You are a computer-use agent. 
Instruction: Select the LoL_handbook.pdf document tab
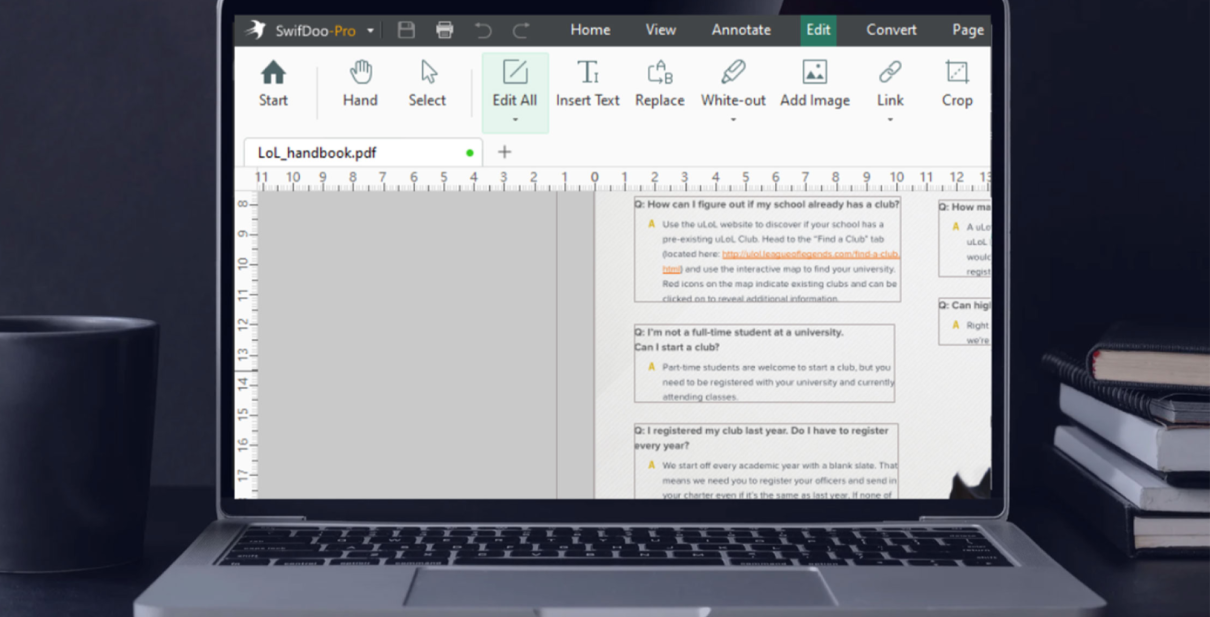(x=317, y=153)
